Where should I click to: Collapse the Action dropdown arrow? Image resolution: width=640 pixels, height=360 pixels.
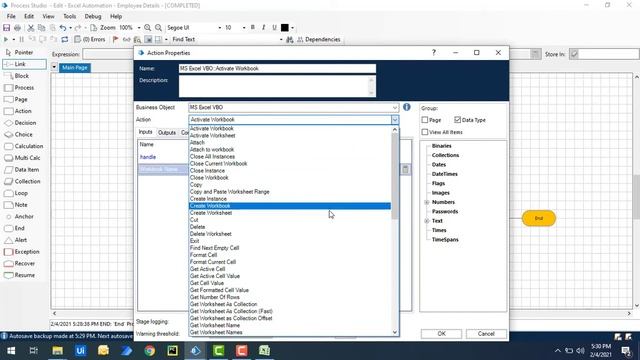[x=395, y=120]
